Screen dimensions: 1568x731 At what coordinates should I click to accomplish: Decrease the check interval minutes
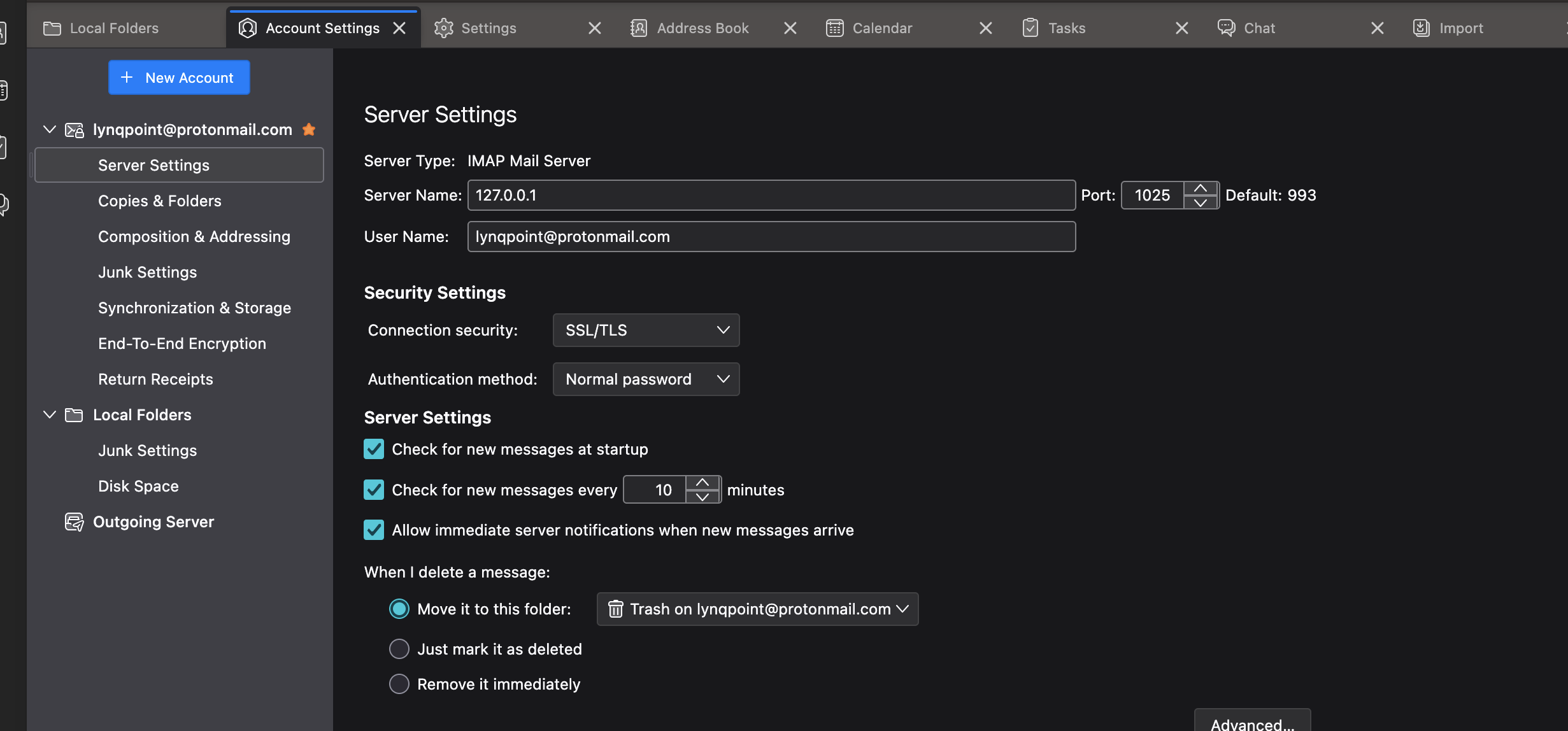click(x=702, y=497)
